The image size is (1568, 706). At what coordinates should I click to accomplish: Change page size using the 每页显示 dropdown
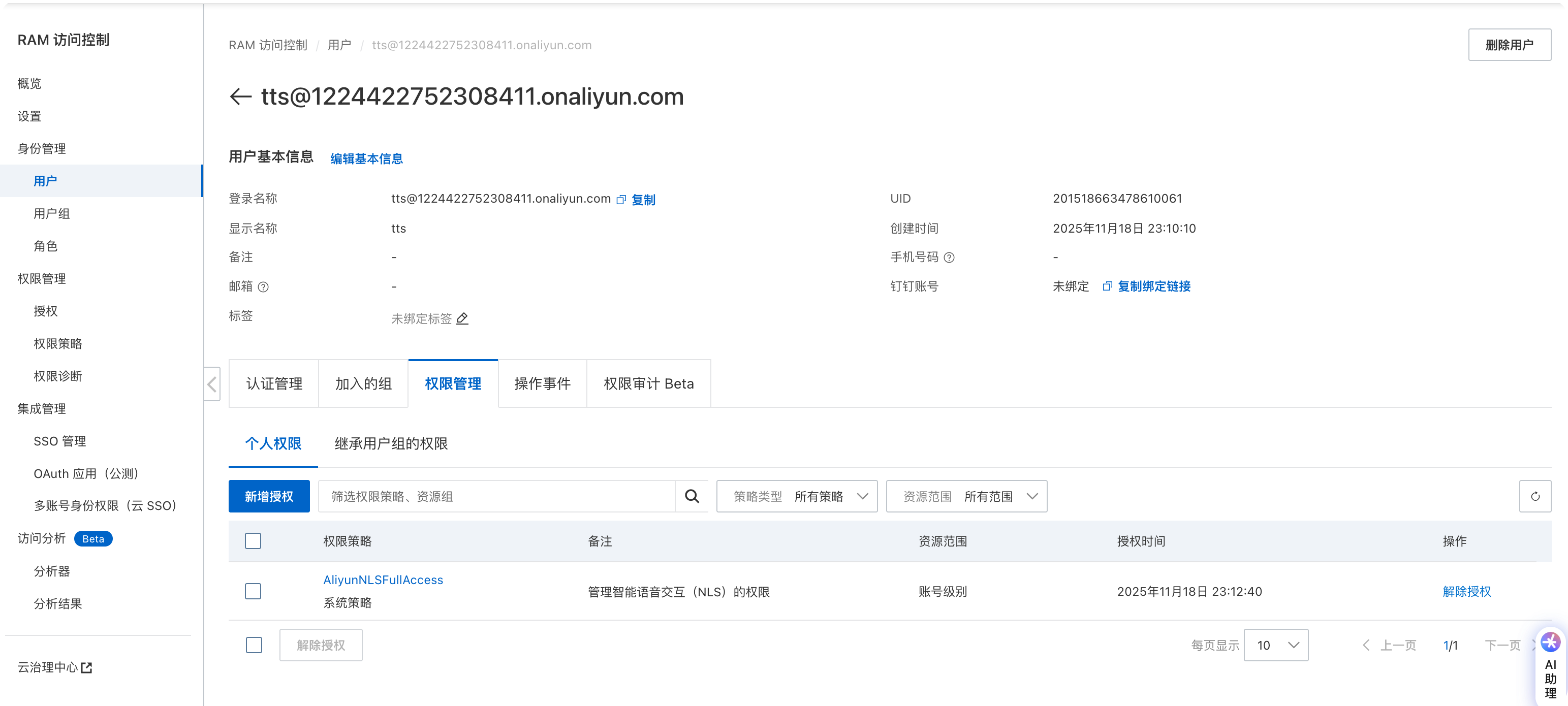[1276, 645]
